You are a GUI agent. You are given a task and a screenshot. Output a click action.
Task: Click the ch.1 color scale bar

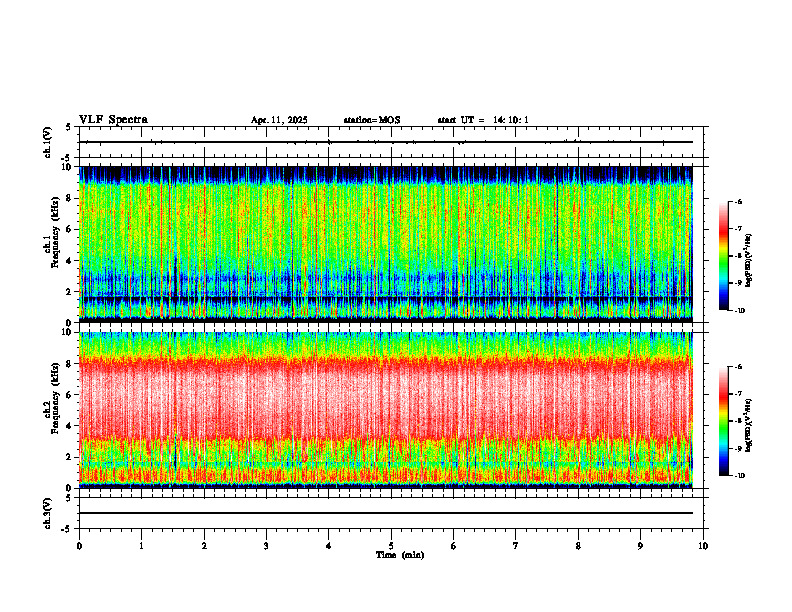pos(724,256)
